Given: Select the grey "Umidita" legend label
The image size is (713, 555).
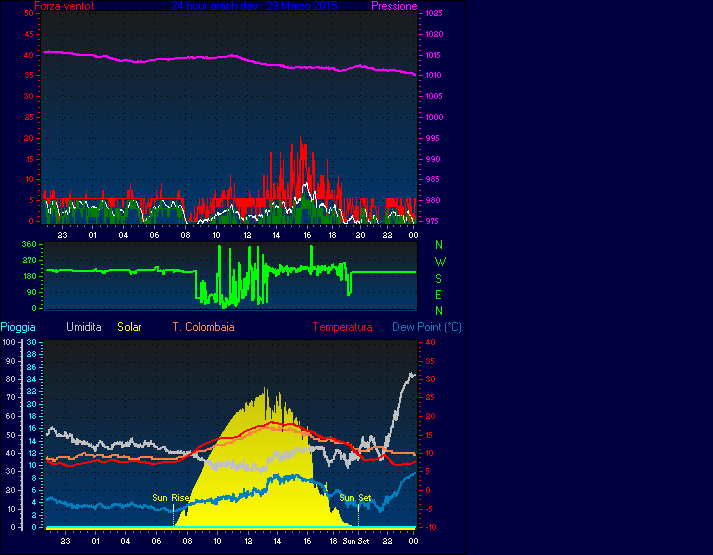Looking at the screenshot, I should [84, 327].
